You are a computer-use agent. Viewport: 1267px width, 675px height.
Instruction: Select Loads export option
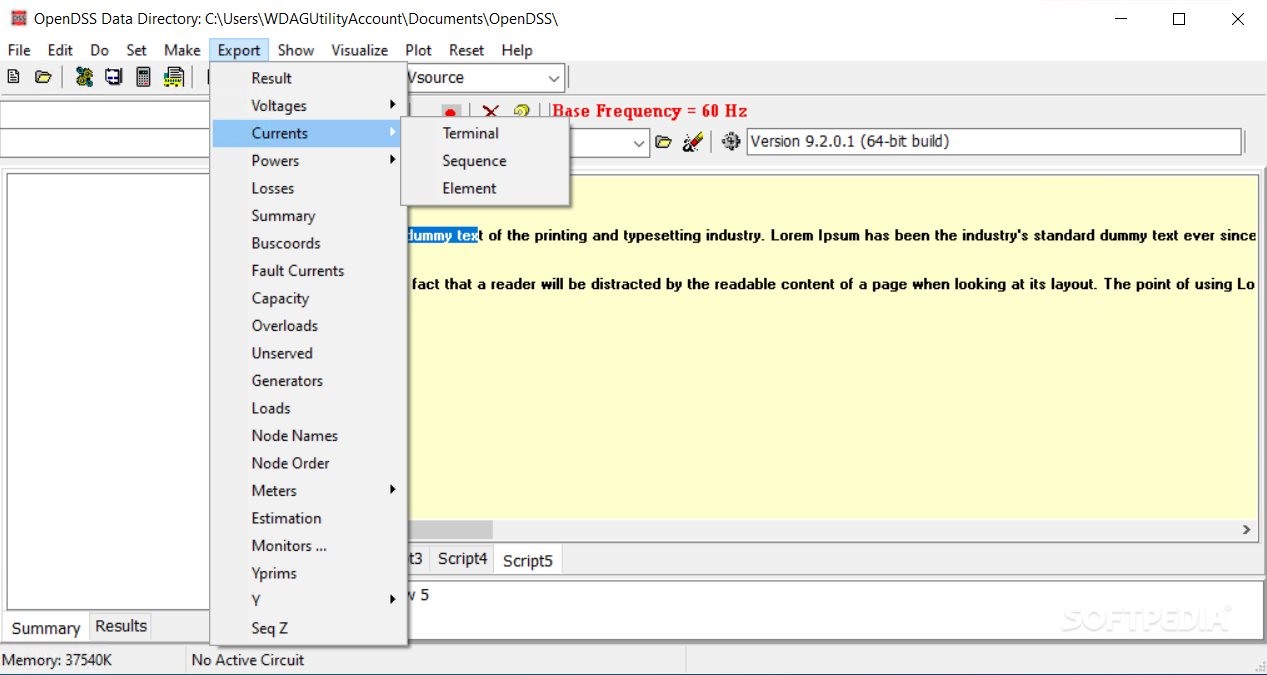coord(309,408)
